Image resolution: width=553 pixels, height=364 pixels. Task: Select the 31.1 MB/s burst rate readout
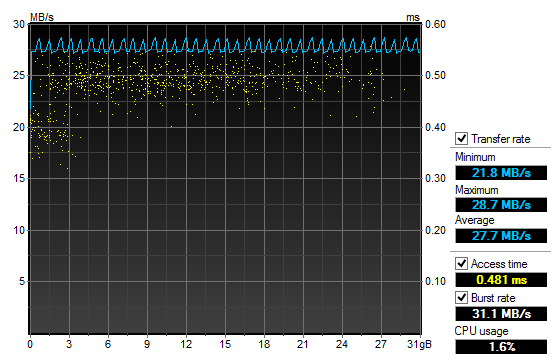pyautogui.click(x=501, y=313)
